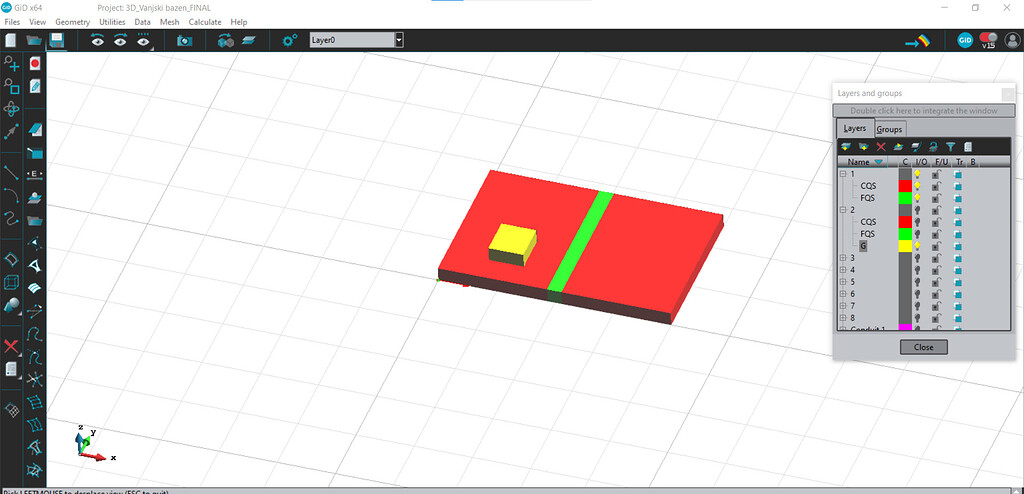
Task: Click the red color swatch of CQS under layer 1
Action: tap(905, 186)
